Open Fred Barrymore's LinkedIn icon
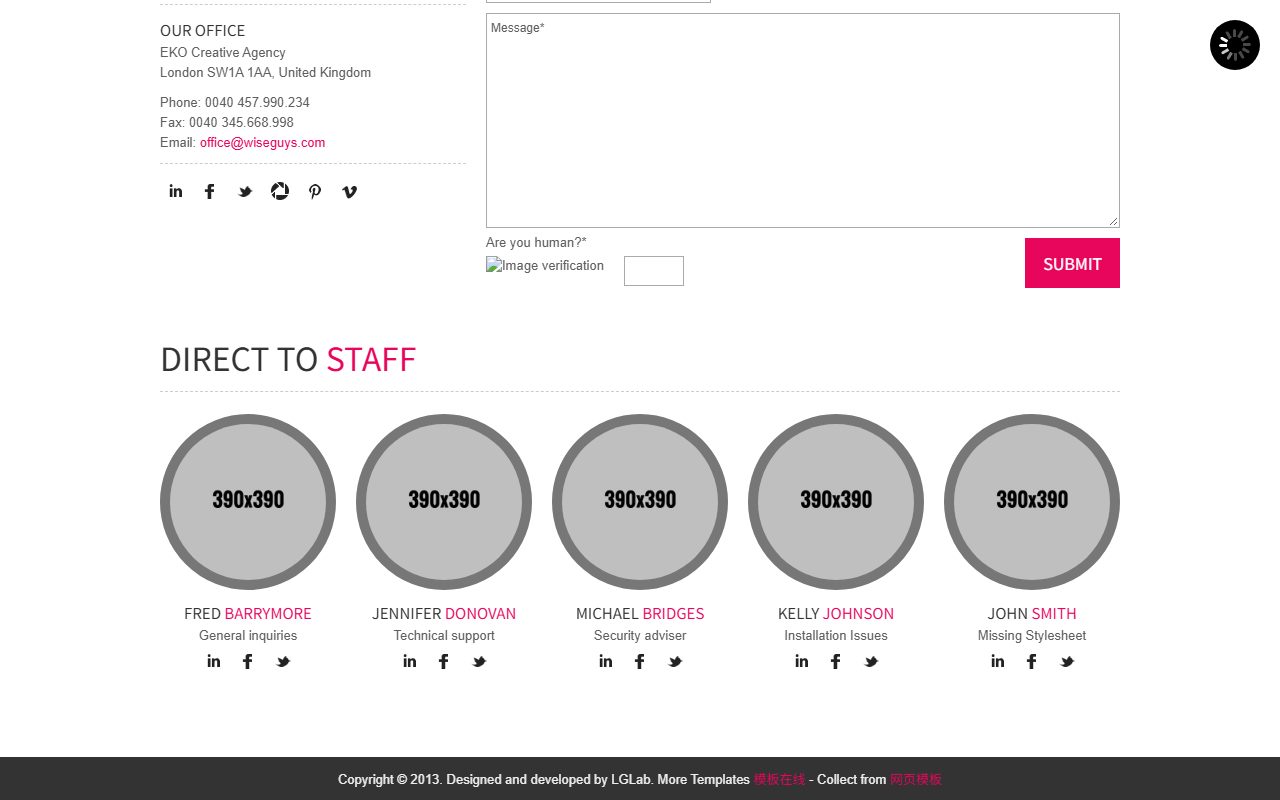Image resolution: width=1280 pixels, height=800 pixels. click(214, 661)
